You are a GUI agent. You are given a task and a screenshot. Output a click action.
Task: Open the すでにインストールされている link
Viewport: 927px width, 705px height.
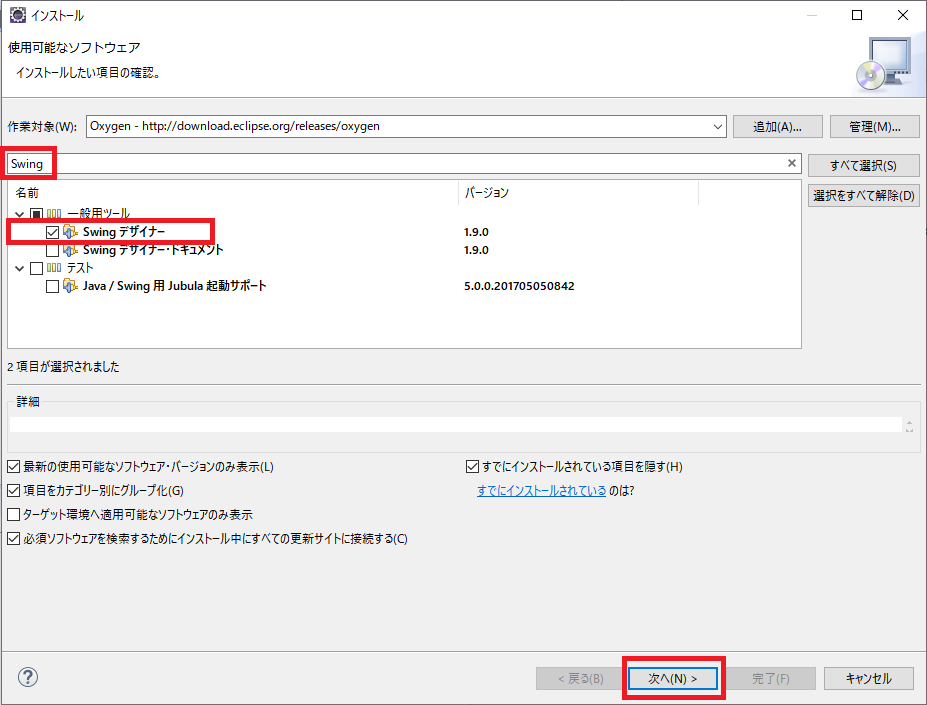pyautogui.click(x=542, y=490)
